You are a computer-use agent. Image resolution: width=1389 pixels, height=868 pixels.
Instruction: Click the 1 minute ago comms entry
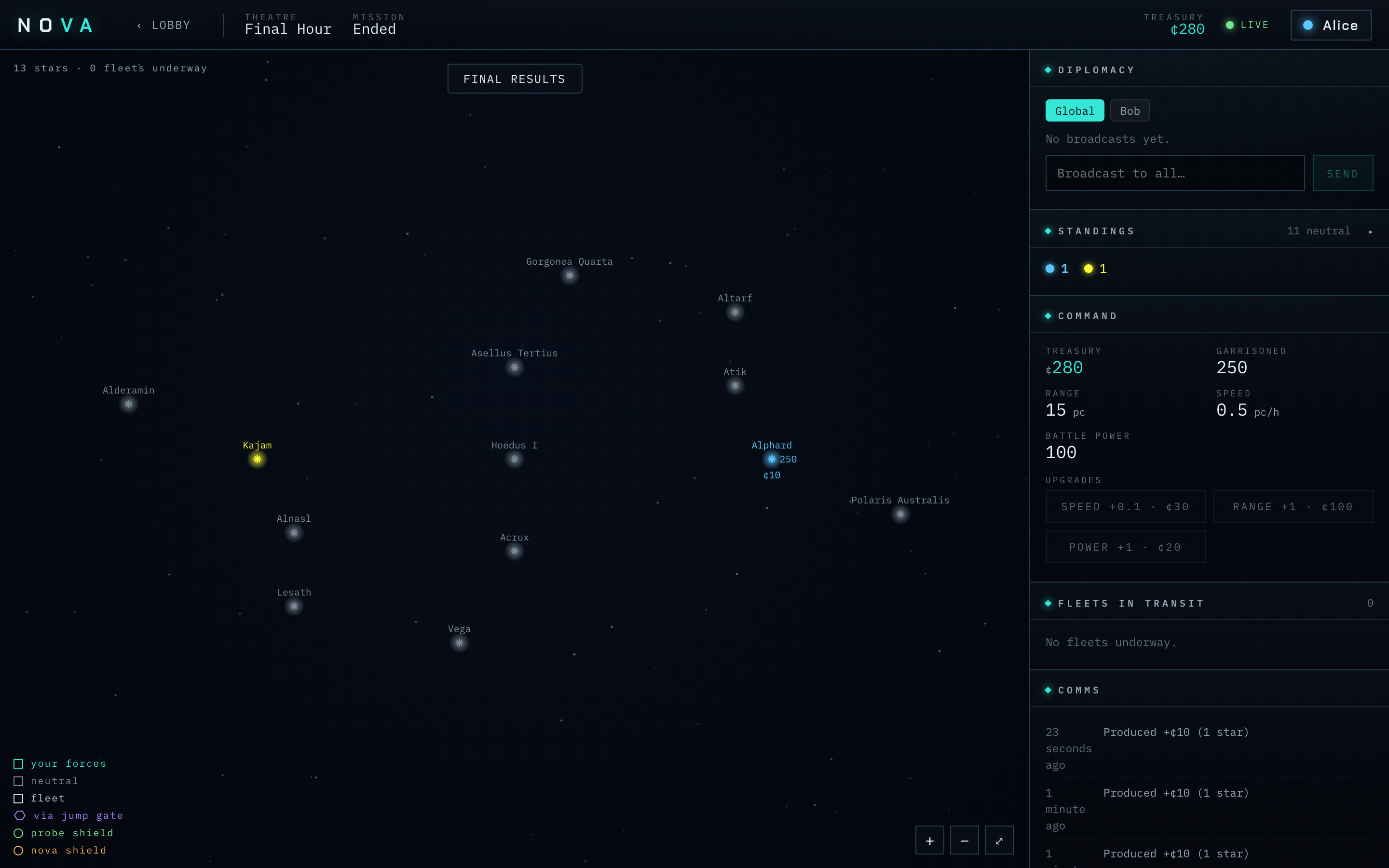pos(1210,809)
